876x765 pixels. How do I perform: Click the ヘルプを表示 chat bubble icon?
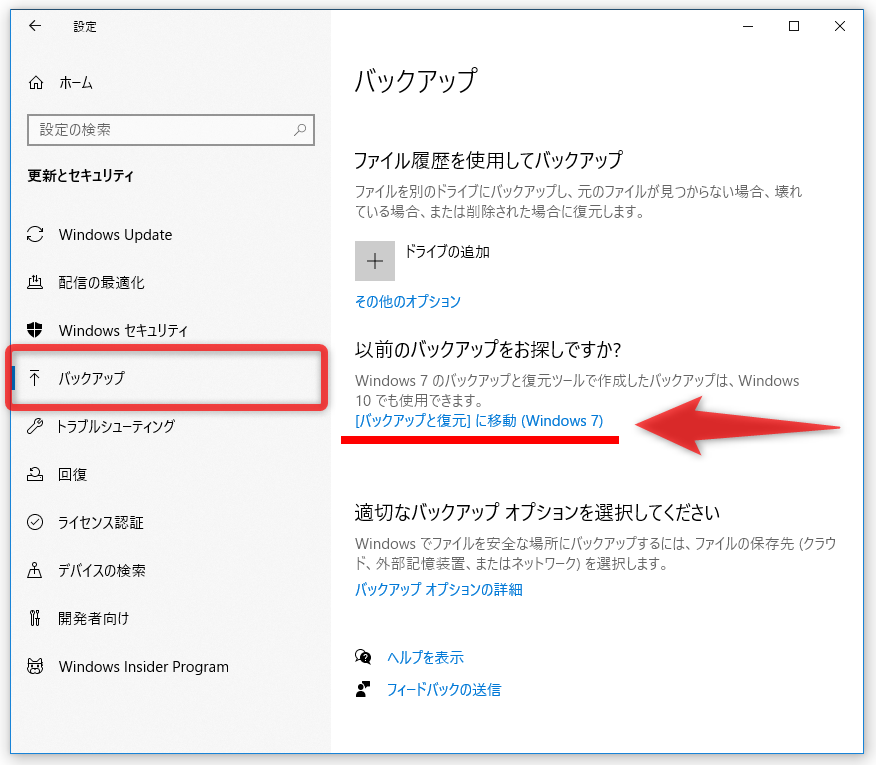[363, 657]
